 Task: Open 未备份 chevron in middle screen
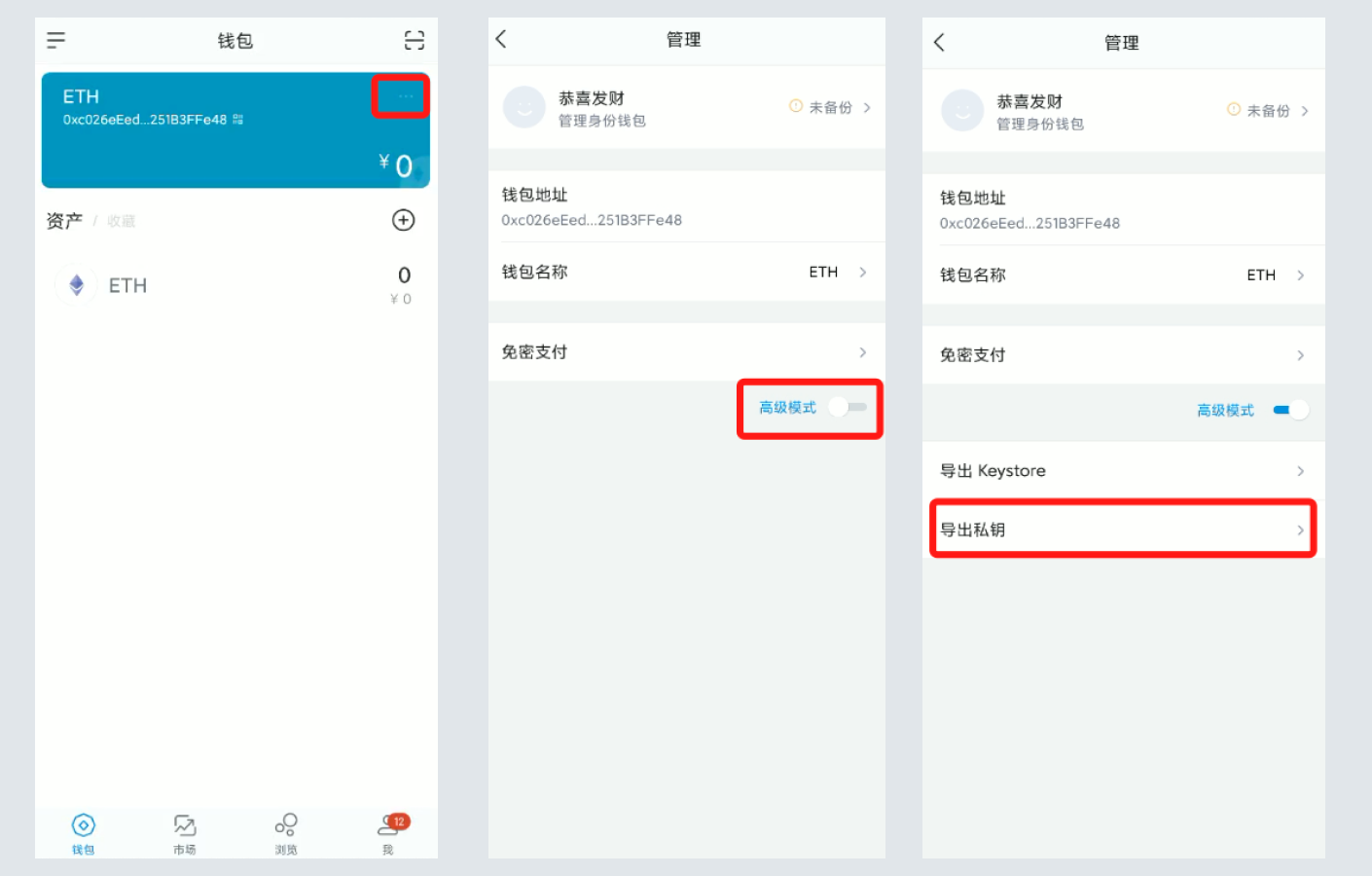coord(866,107)
